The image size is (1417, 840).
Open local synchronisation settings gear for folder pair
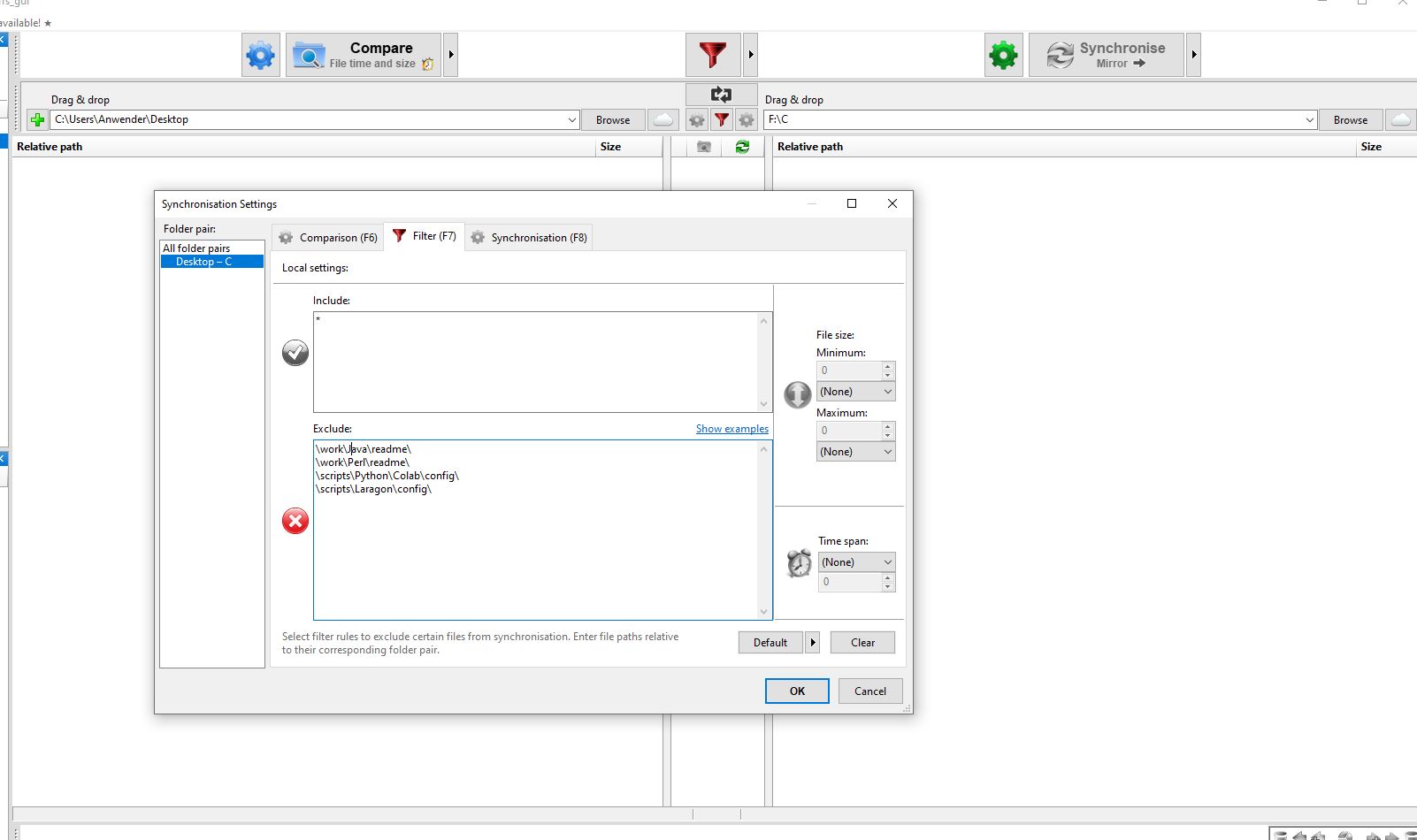[x=747, y=119]
